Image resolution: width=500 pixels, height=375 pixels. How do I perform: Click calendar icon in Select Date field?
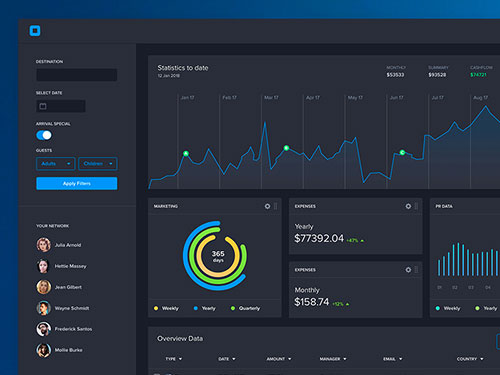(43, 106)
